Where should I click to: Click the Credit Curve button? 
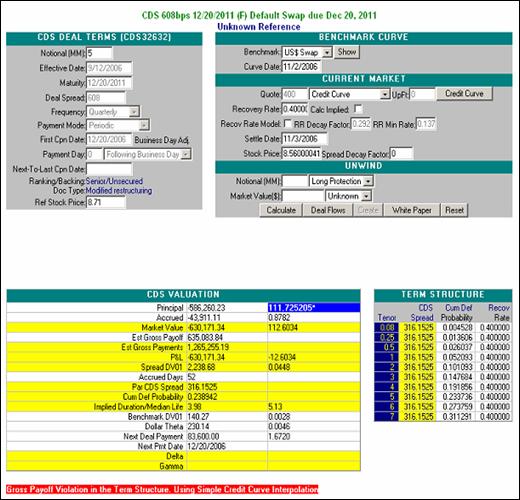(464, 94)
